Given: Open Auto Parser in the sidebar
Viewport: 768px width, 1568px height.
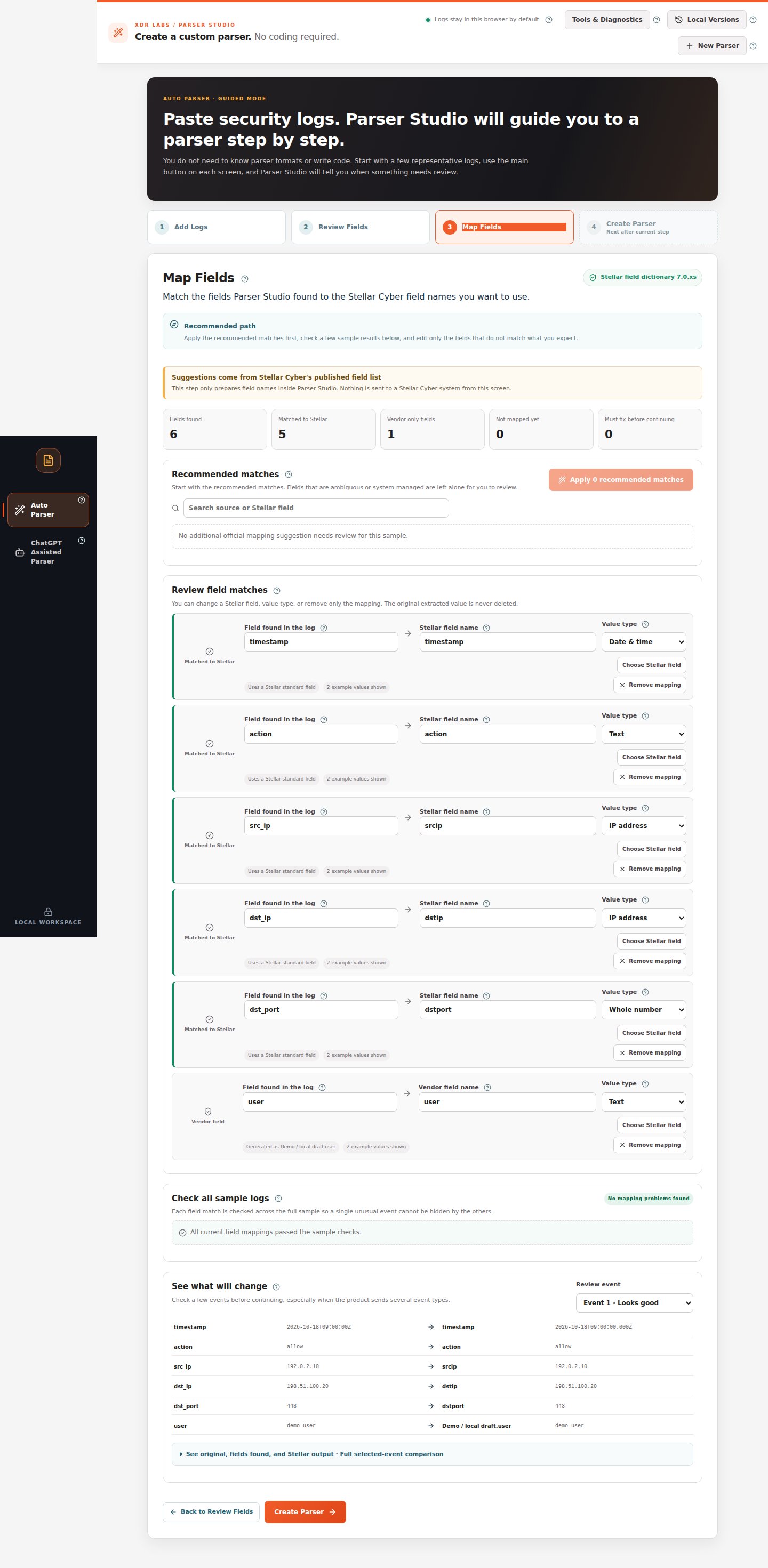Looking at the screenshot, I should click(x=48, y=510).
